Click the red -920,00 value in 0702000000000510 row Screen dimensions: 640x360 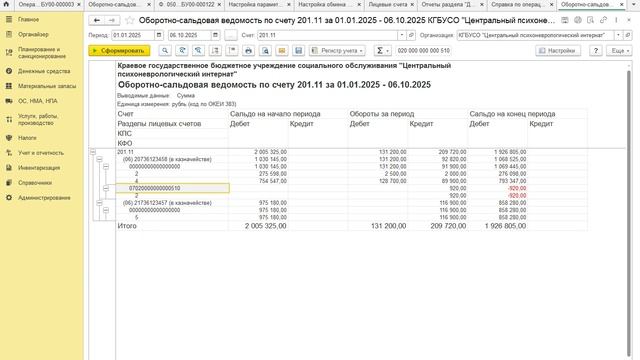pyautogui.click(x=516, y=188)
